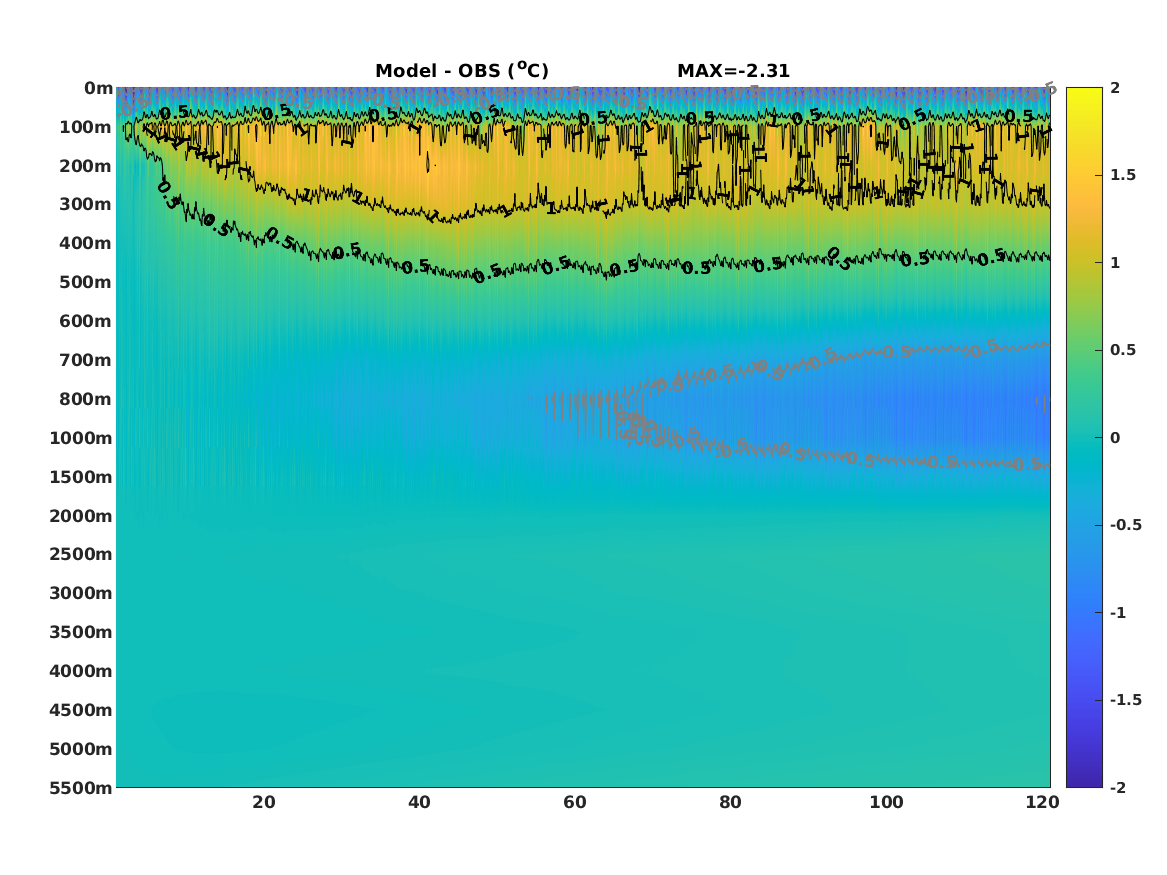
Task: Click the x-axis tick label '100'
Action: point(886,802)
